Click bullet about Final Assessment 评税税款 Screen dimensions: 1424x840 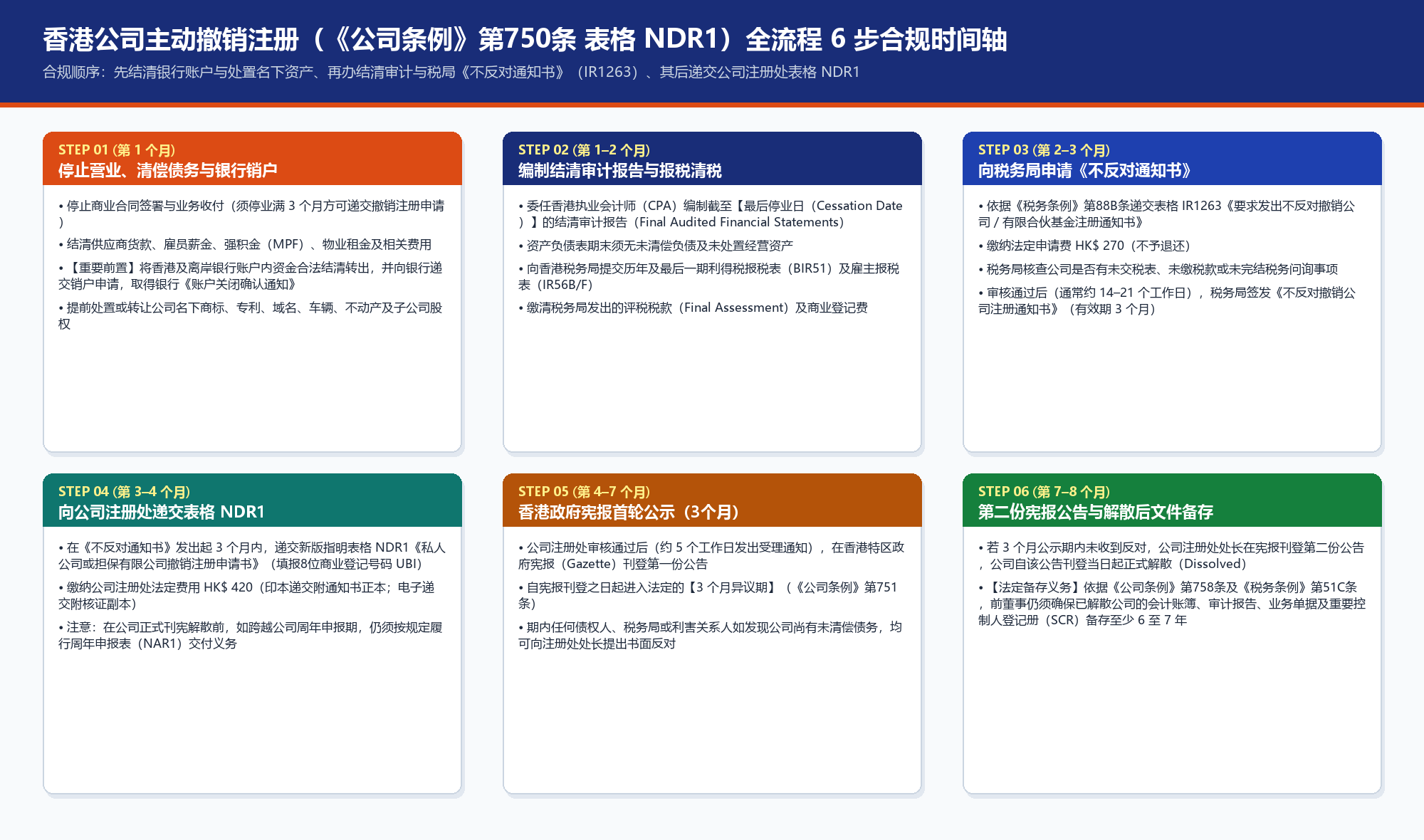[x=693, y=308]
